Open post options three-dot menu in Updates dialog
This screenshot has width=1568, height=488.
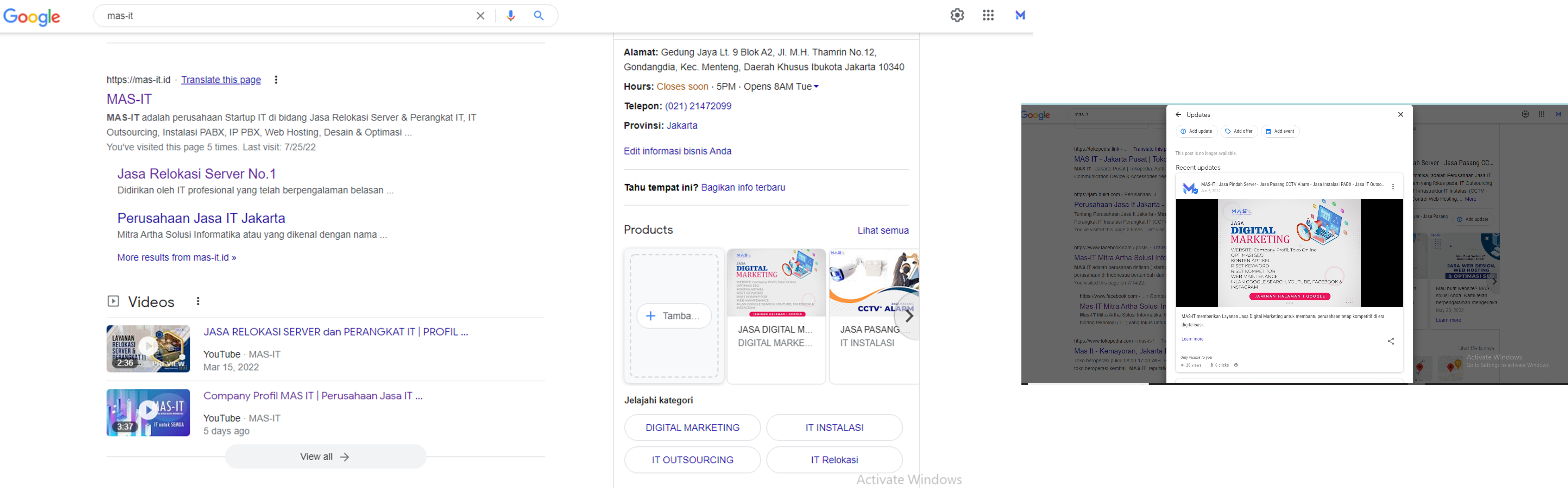(x=1393, y=187)
